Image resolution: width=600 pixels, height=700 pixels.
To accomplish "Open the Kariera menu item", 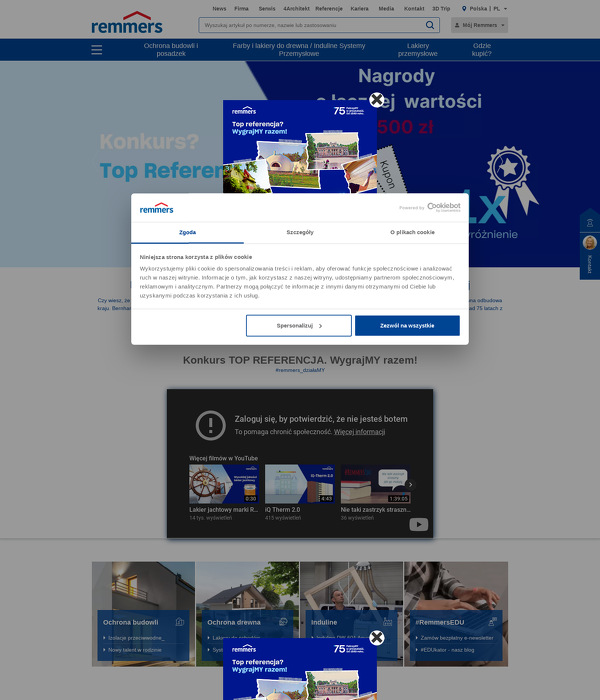I will [x=359, y=8].
